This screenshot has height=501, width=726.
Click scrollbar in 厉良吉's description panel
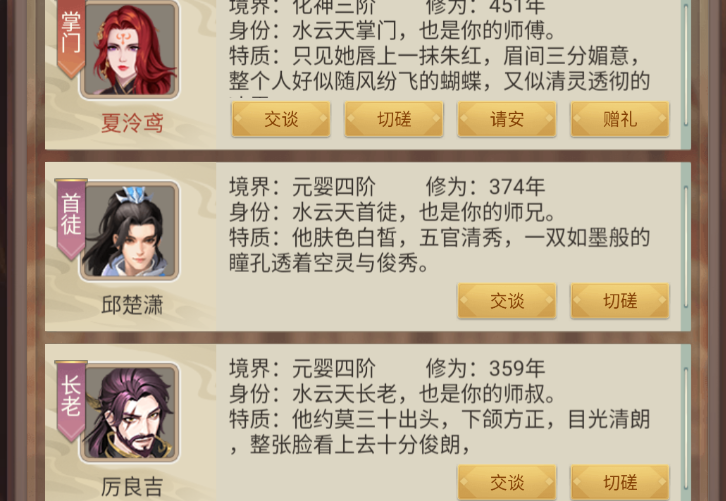tap(686, 428)
